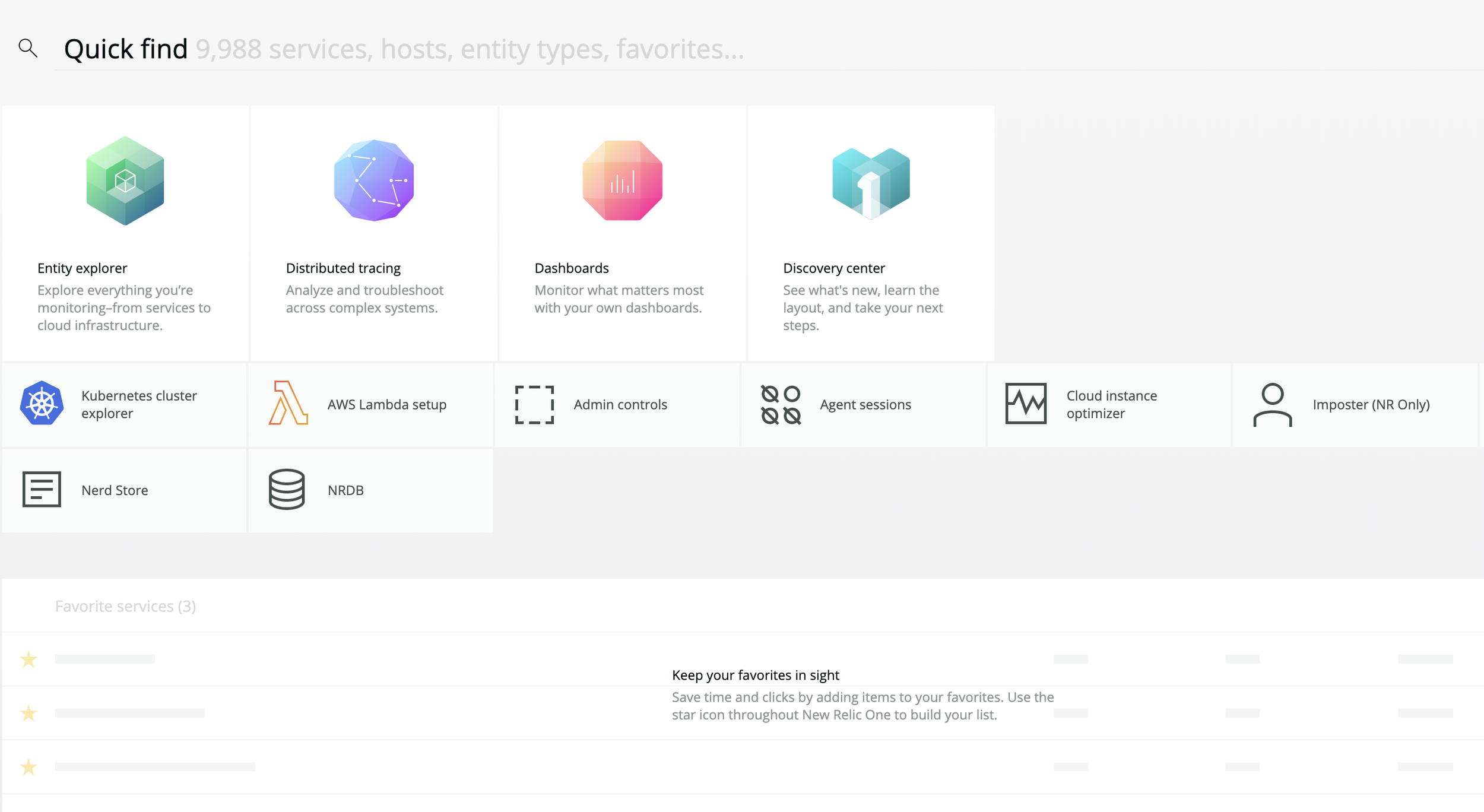1484x812 pixels.
Task: Click the Kubernetes helm wheel icon
Action: tap(42, 404)
